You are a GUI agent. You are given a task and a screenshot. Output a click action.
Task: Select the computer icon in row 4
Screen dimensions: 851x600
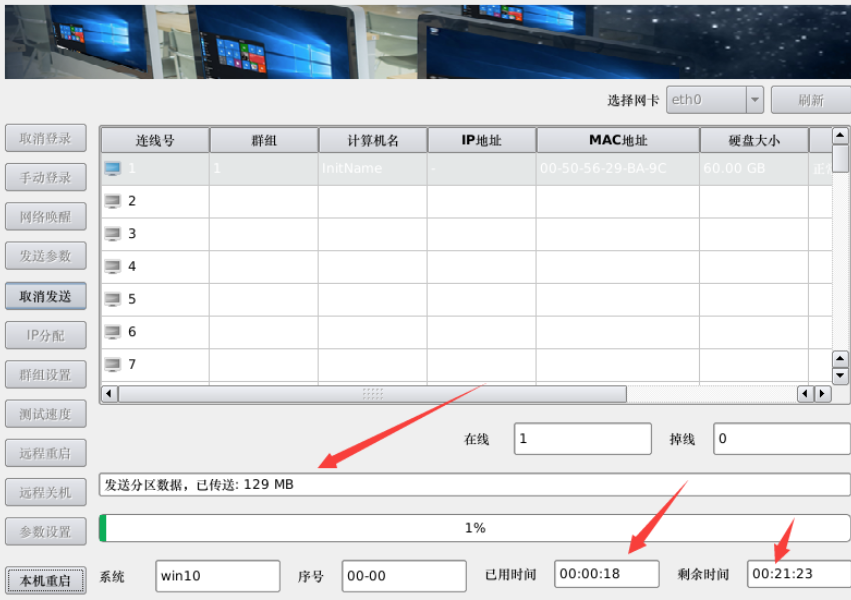pyautogui.click(x=112, y=267)
